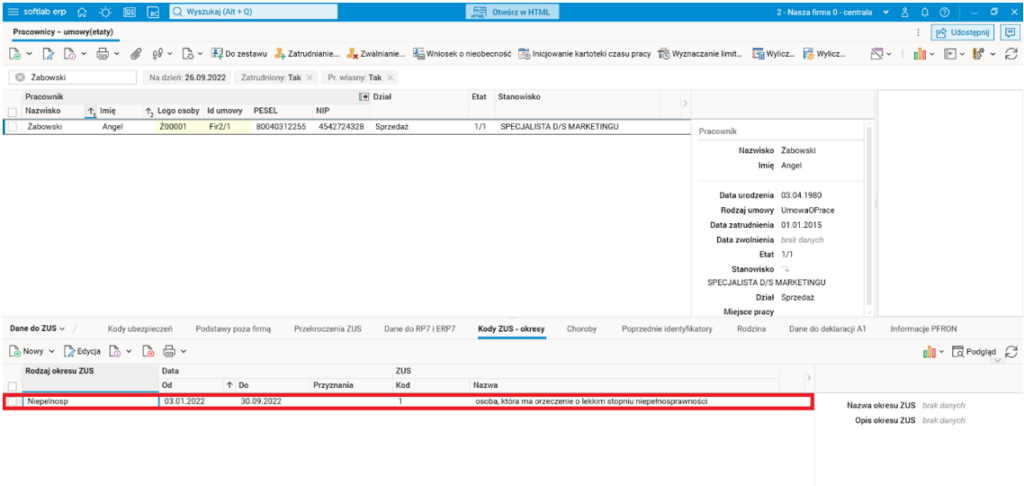
Task: Click the Edycja button
Action: 82,351
